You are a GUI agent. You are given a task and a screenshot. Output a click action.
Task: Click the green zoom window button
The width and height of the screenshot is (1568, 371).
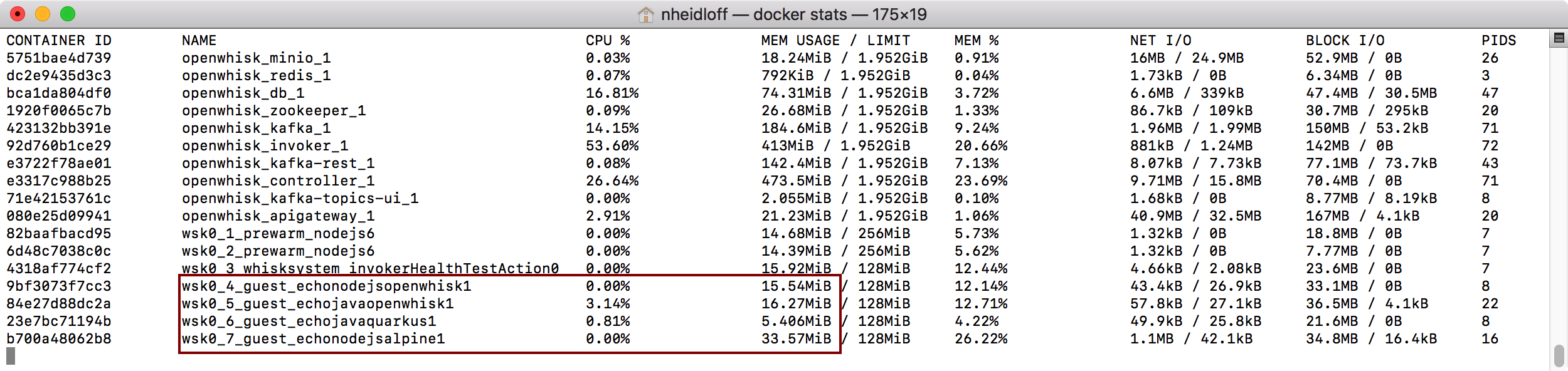coord(68,14)
